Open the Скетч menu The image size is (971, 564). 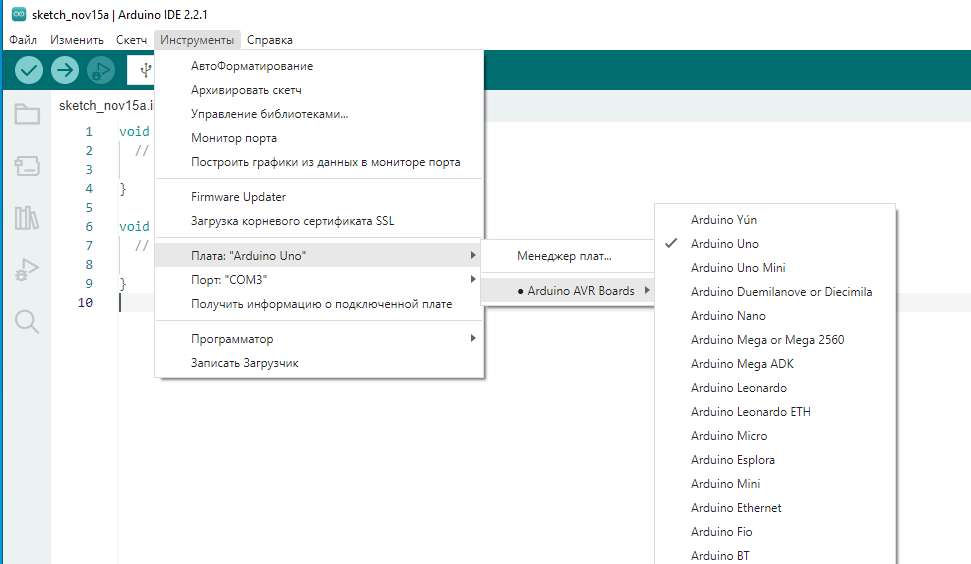[x=131, y=40]
